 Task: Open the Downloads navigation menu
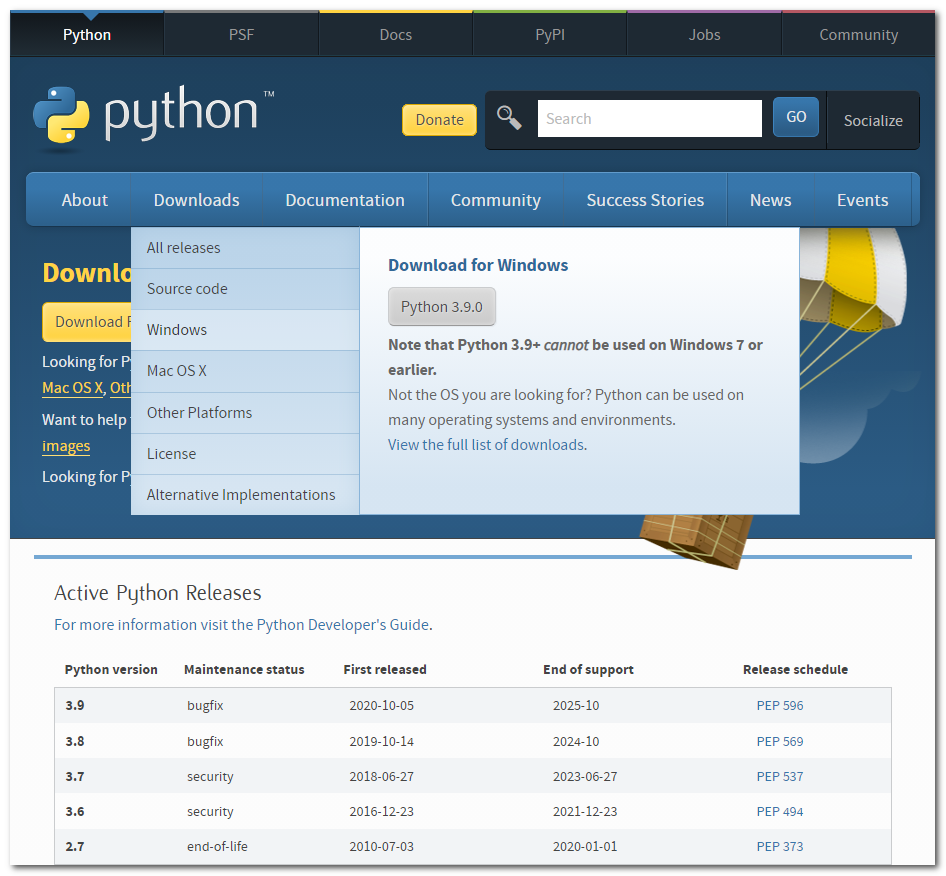tap(197, 200)
